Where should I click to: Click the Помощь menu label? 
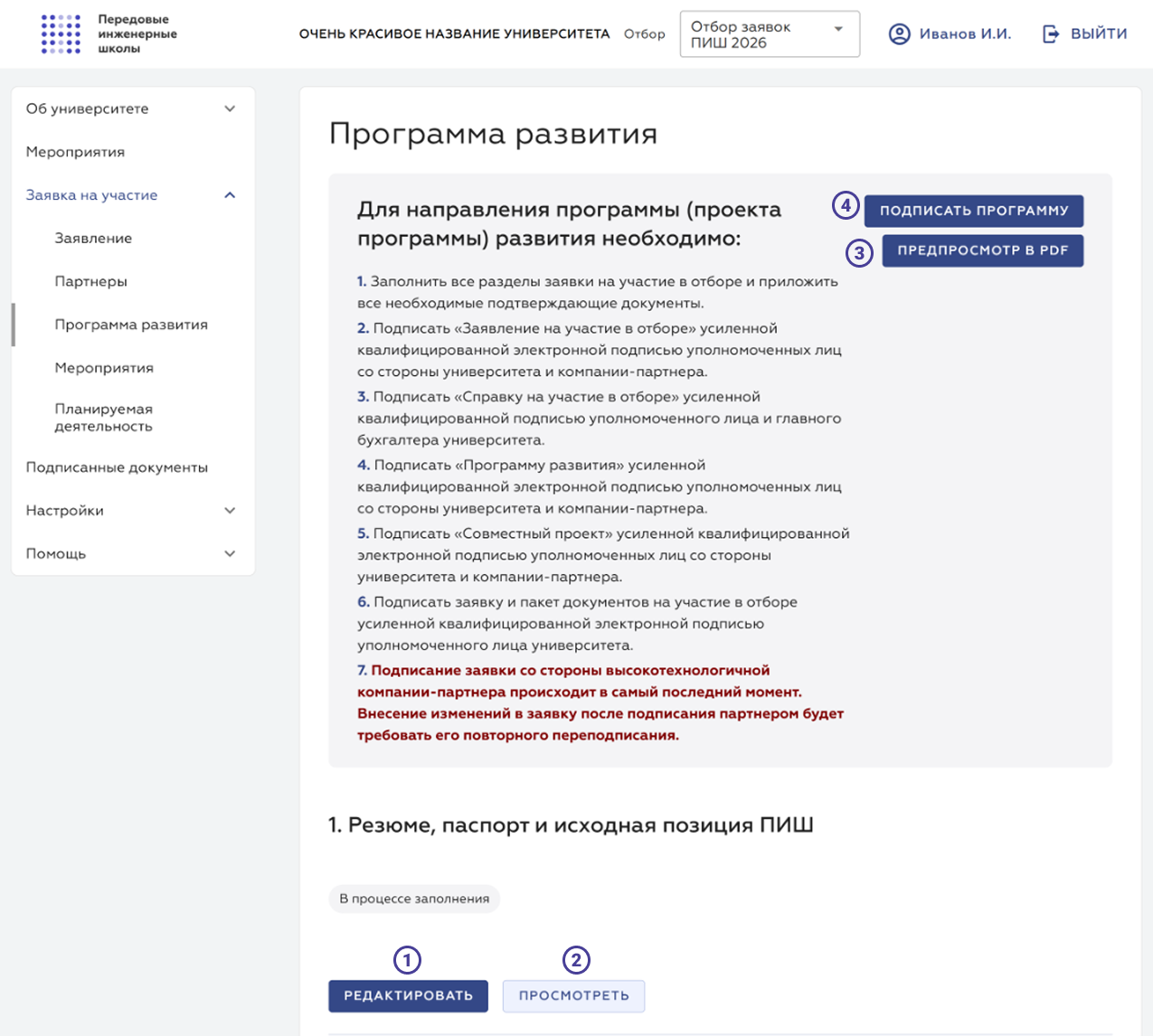pos(55,553)
